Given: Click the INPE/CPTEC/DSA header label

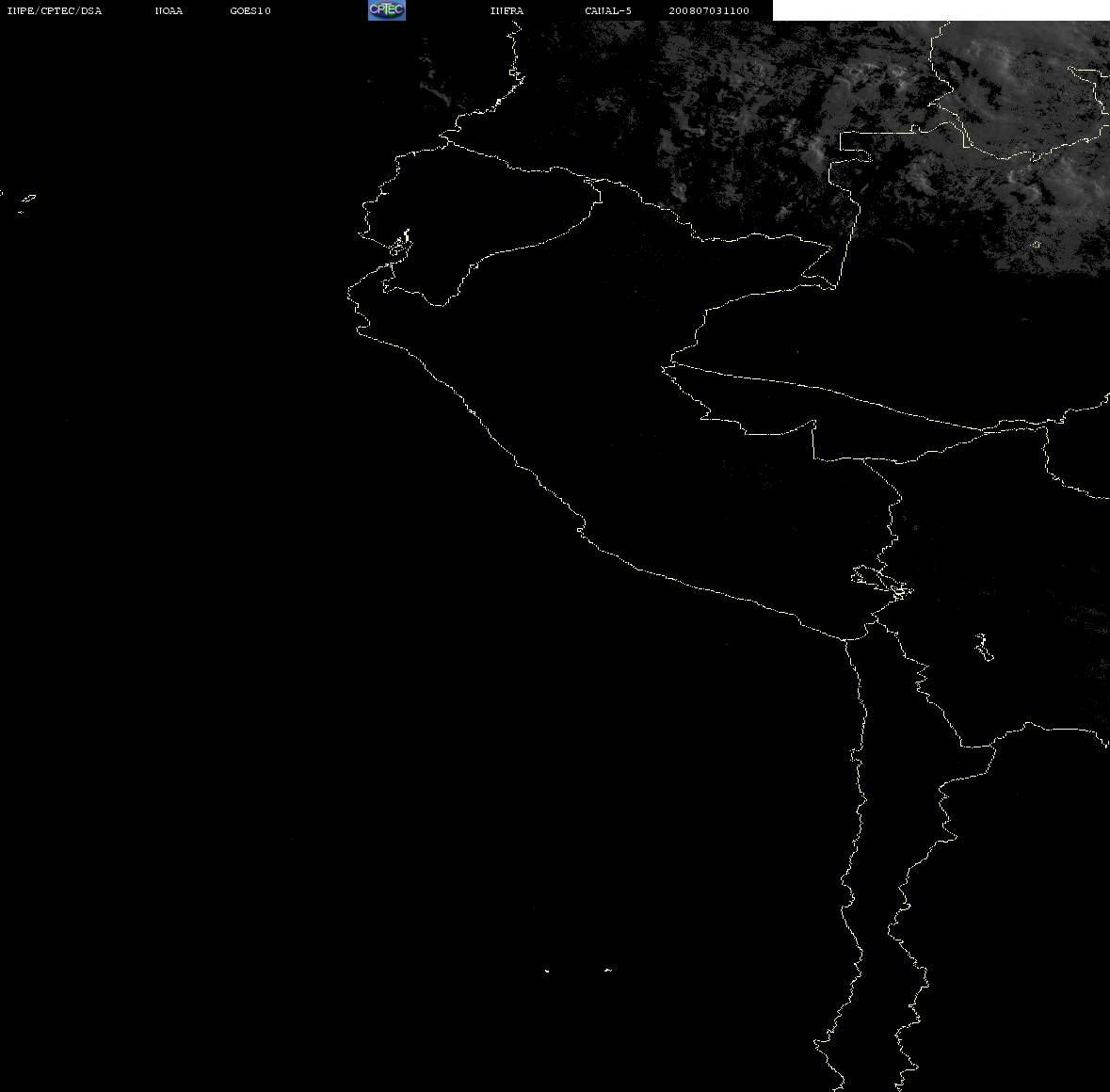Looking at the screenshot, I should 55,10.
